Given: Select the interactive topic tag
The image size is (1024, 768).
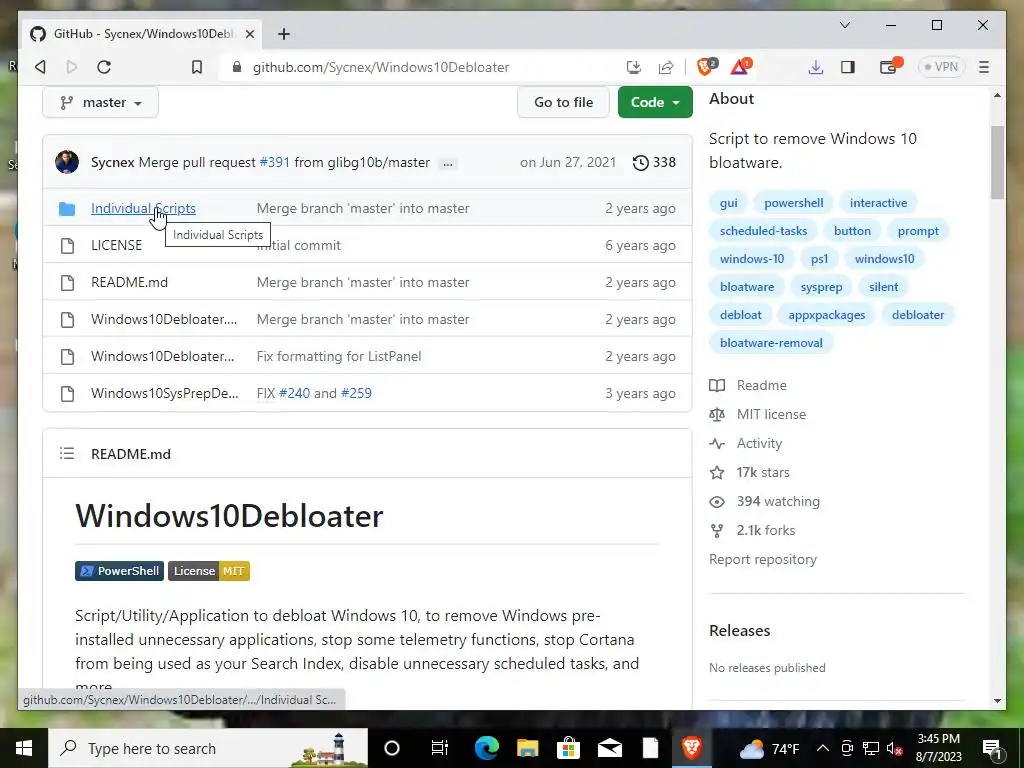Looking at the screenshot, I should coord(878,203).
